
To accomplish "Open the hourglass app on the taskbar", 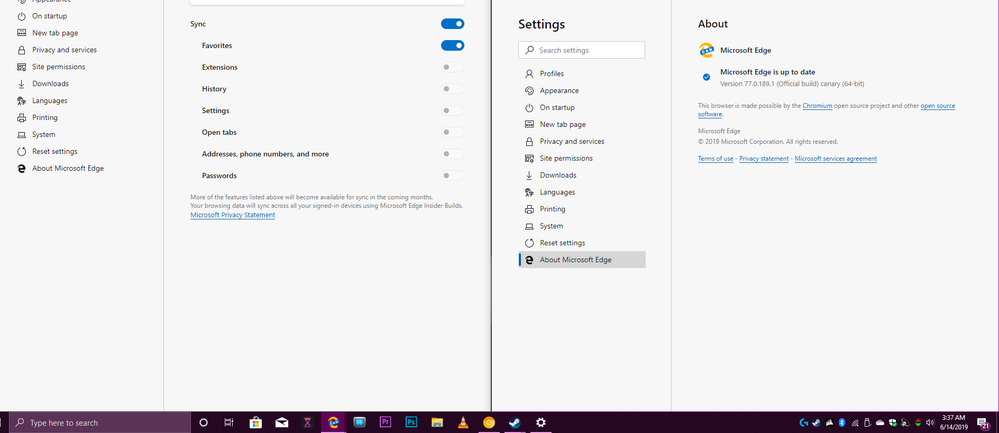I will 308,422.
